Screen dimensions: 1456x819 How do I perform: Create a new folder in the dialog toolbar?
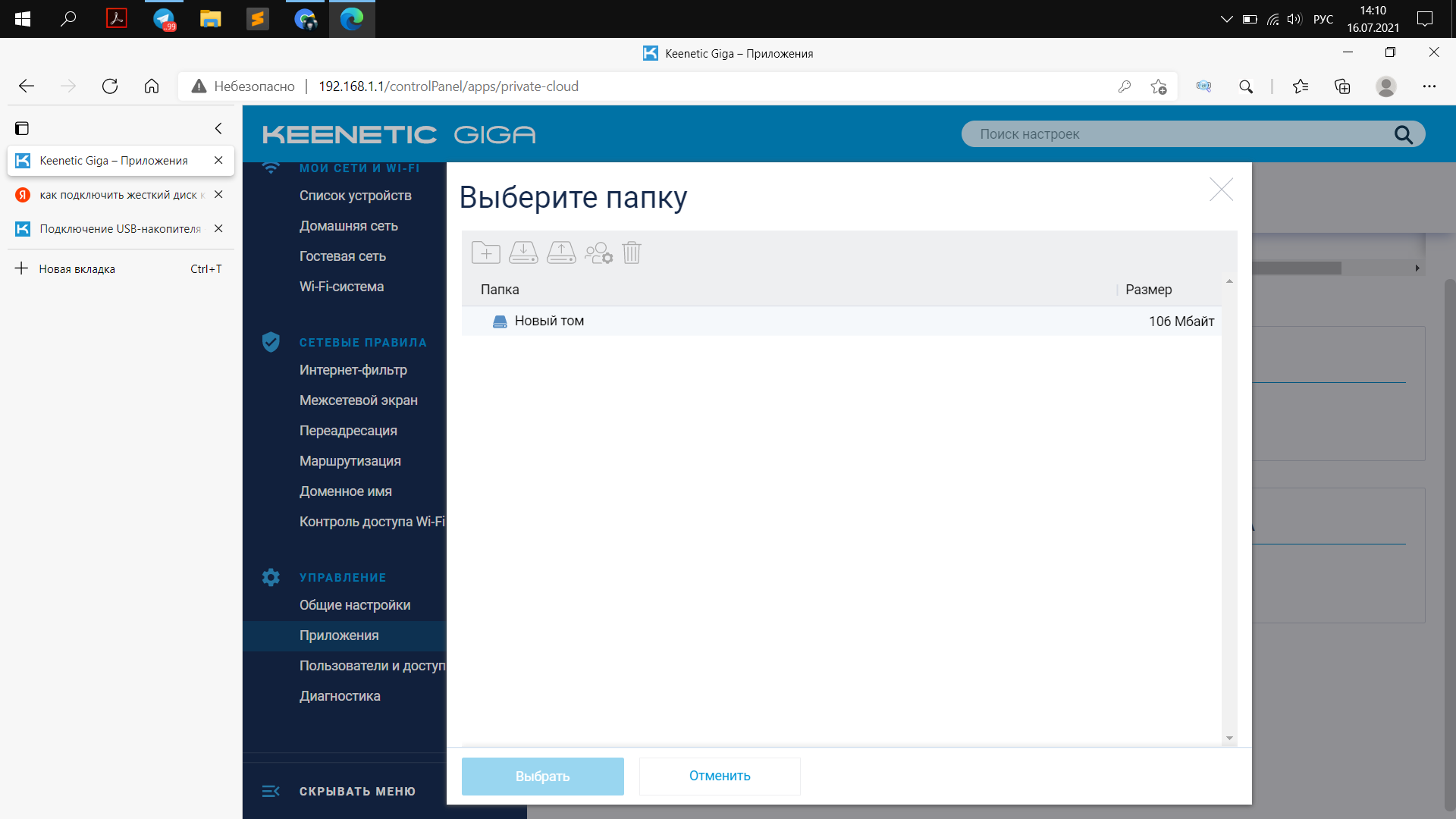[485, 253]
